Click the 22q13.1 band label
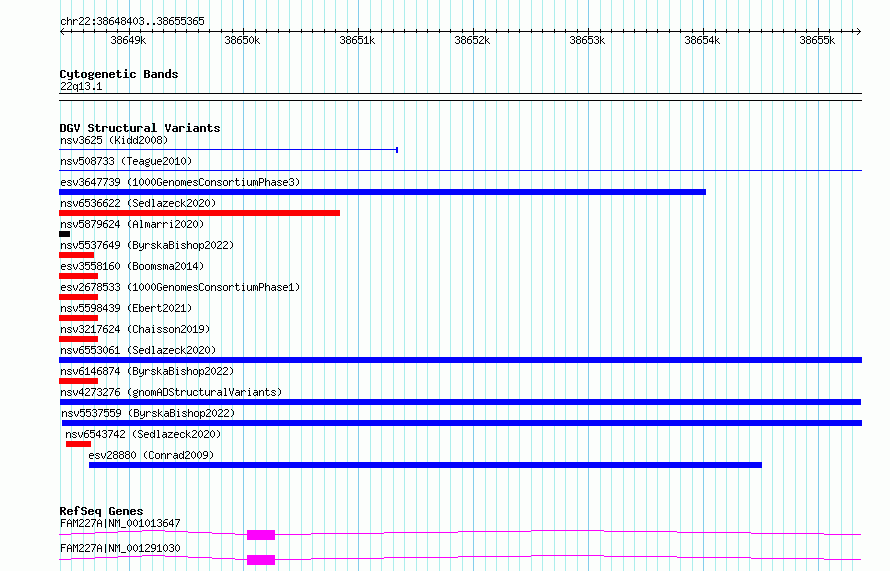Viewport: 890px width, 571px height. pos(81,86)
